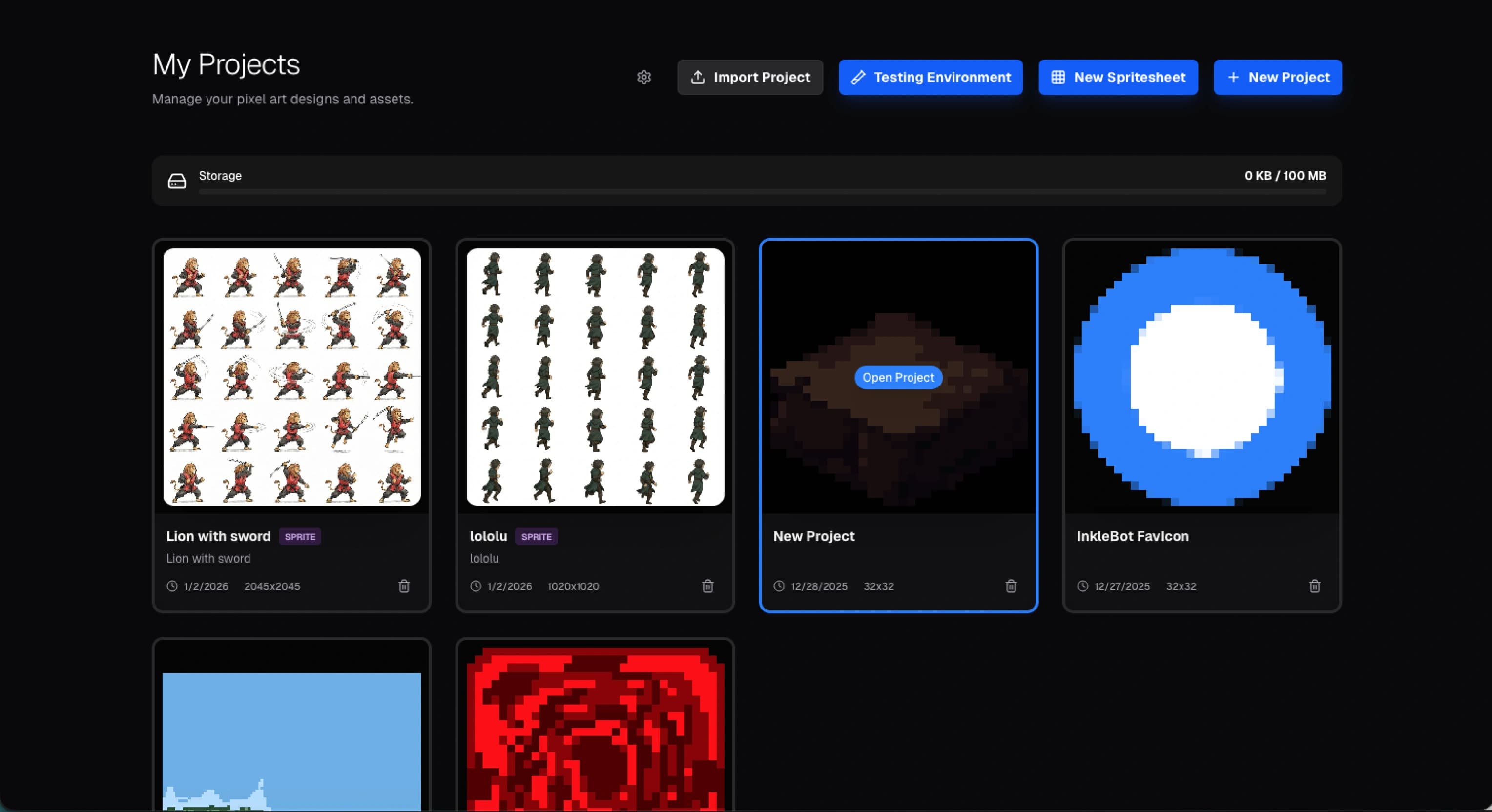Delete the Lion with sword project
This screenshot has height=812, width=1492.
[x=404, y=586]
